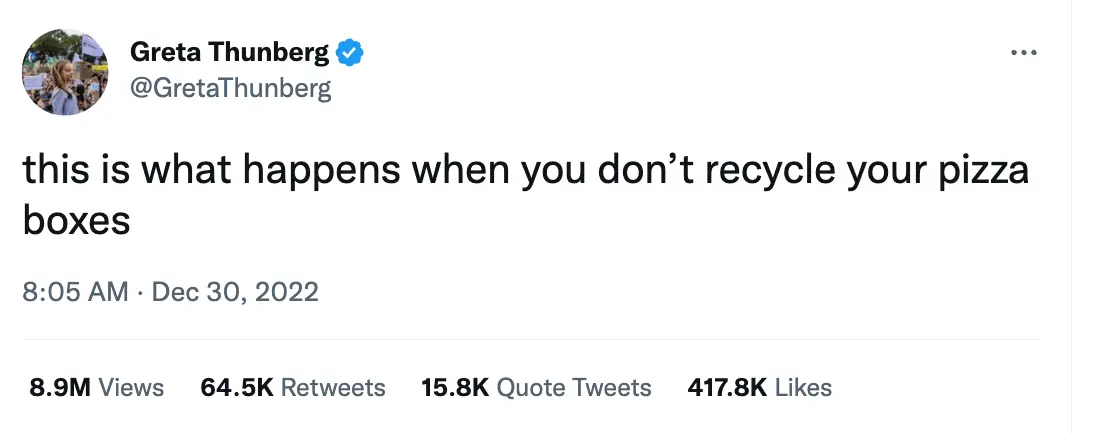View the 64.5K Retweets list

click(x=293, y=387)
